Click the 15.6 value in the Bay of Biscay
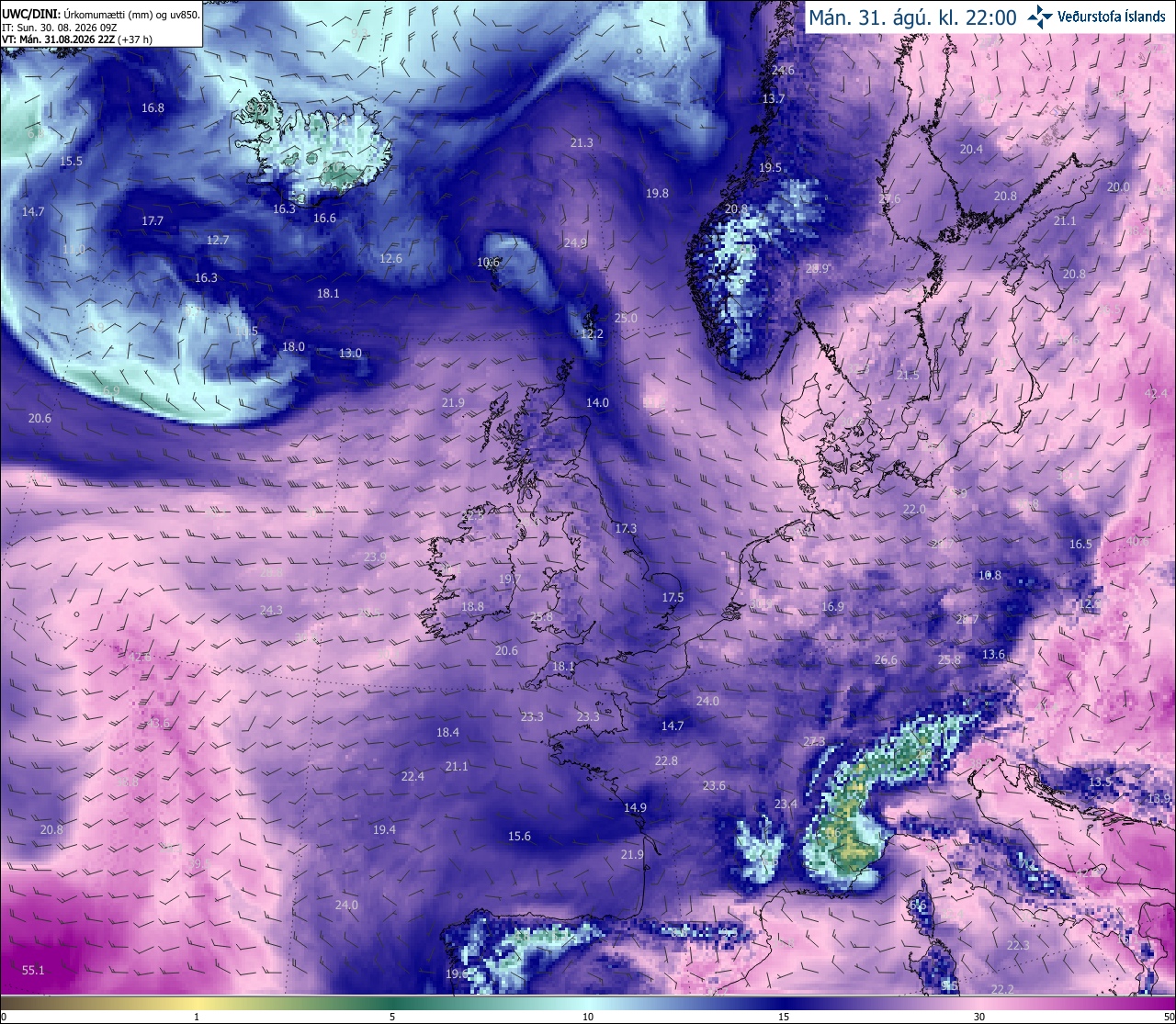 (519, 837)
